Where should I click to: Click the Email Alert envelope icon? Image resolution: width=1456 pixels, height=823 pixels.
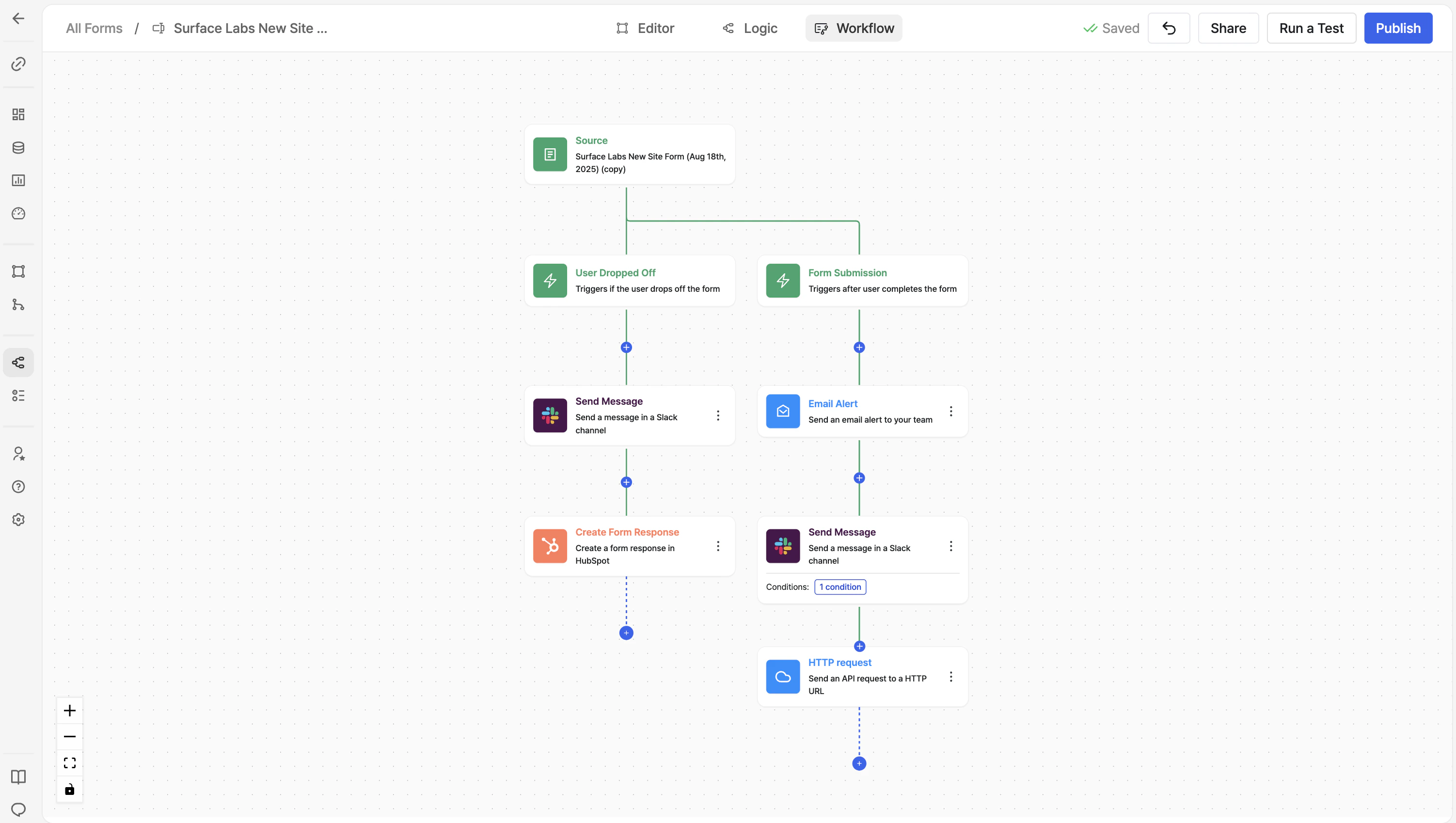click(783, 411)
